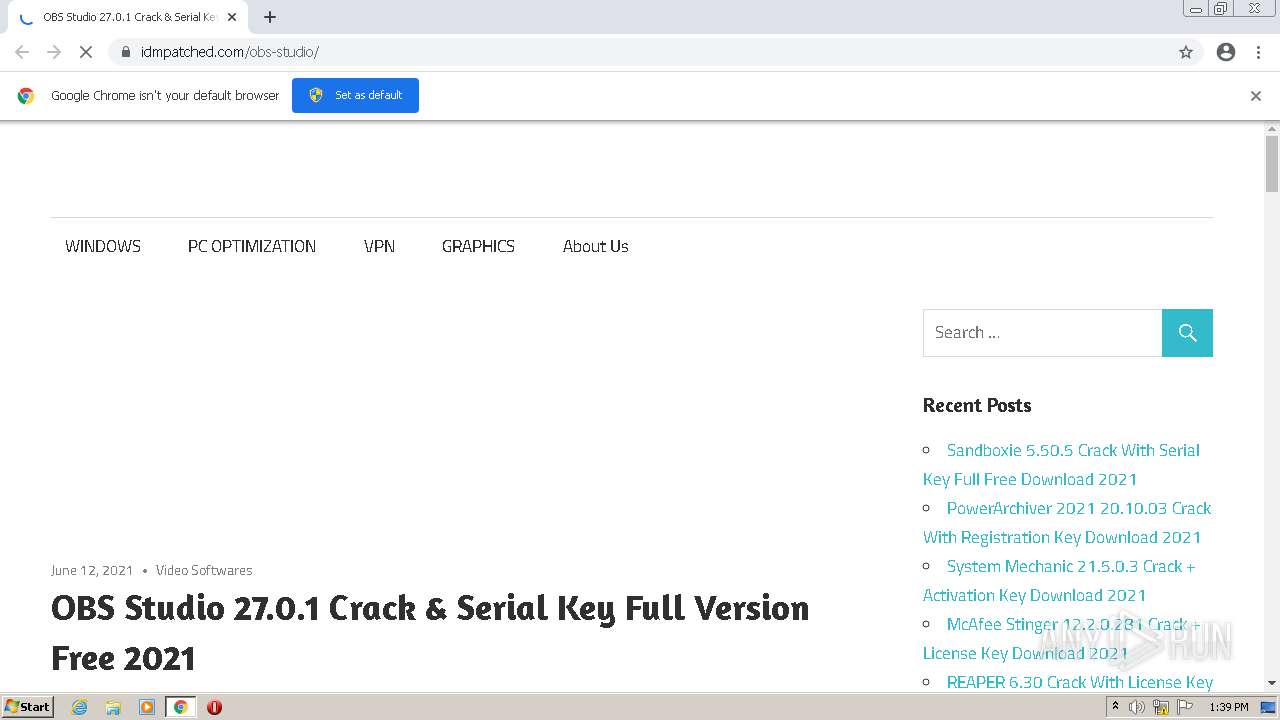Open REAPER 6.30 Crack post link
This screenshot has width=1280, height=720.
(x=1079, y=682)
